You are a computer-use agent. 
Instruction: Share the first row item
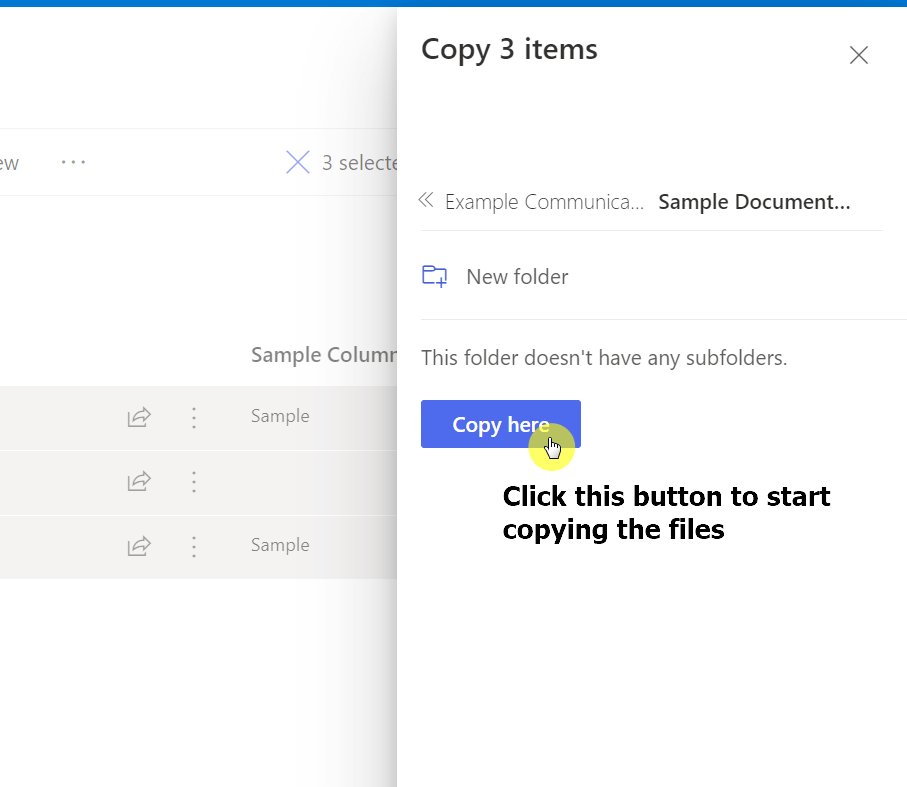click(x=139, y=417)
